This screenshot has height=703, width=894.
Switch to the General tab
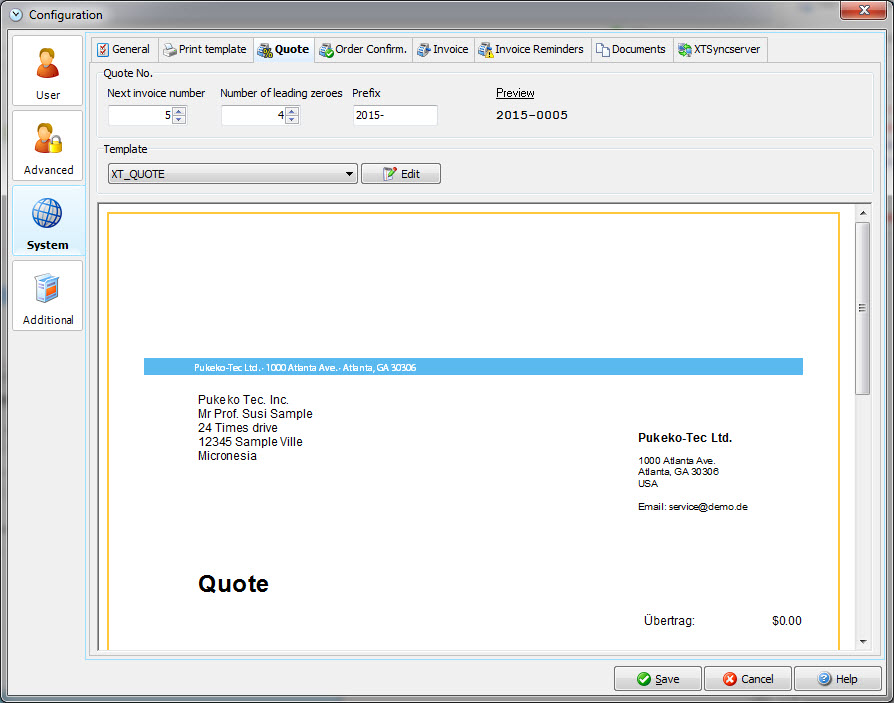[x=123, y=49]
